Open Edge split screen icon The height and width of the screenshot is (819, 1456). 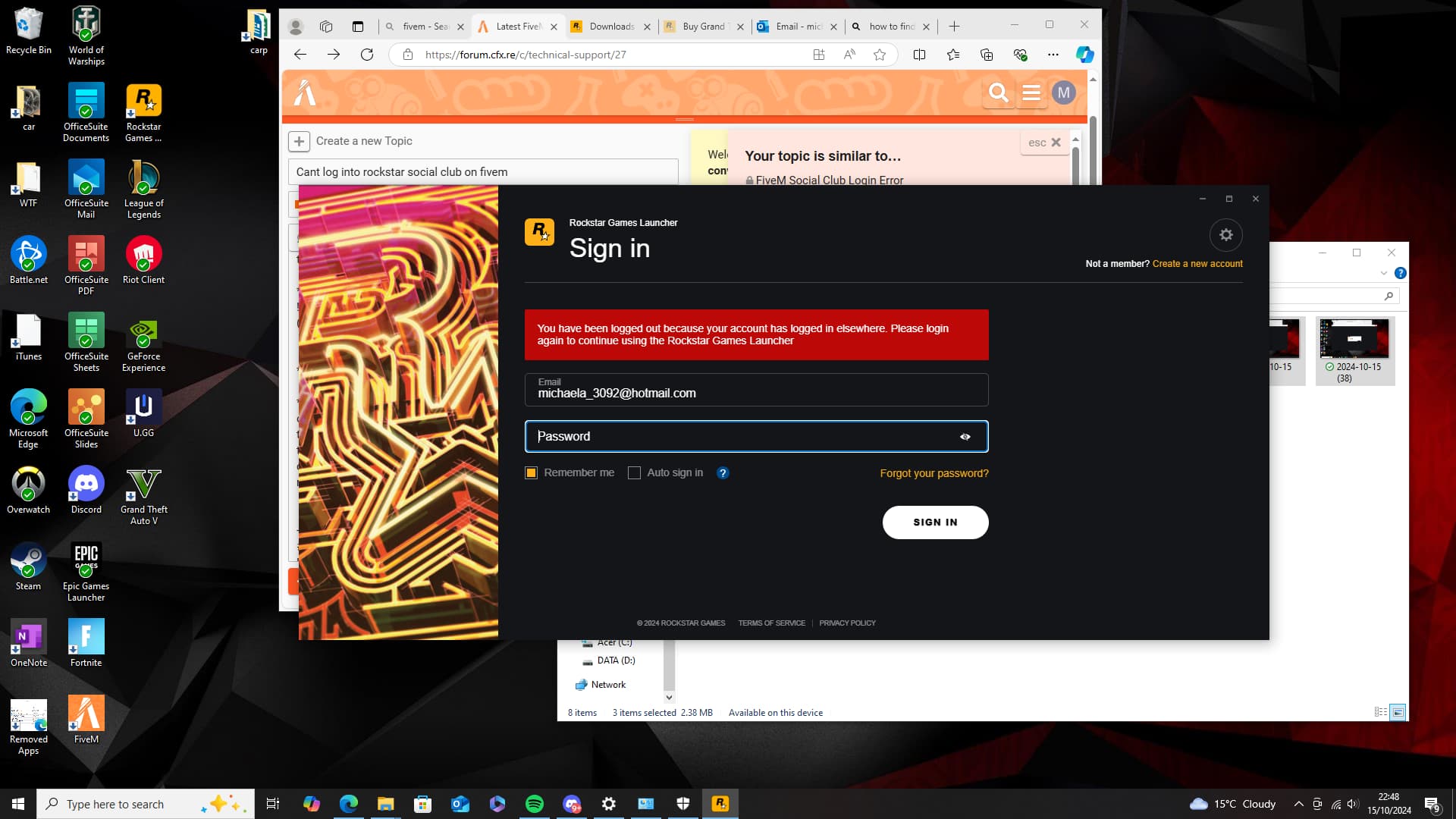pyautogui.click(x=919, y=55)
